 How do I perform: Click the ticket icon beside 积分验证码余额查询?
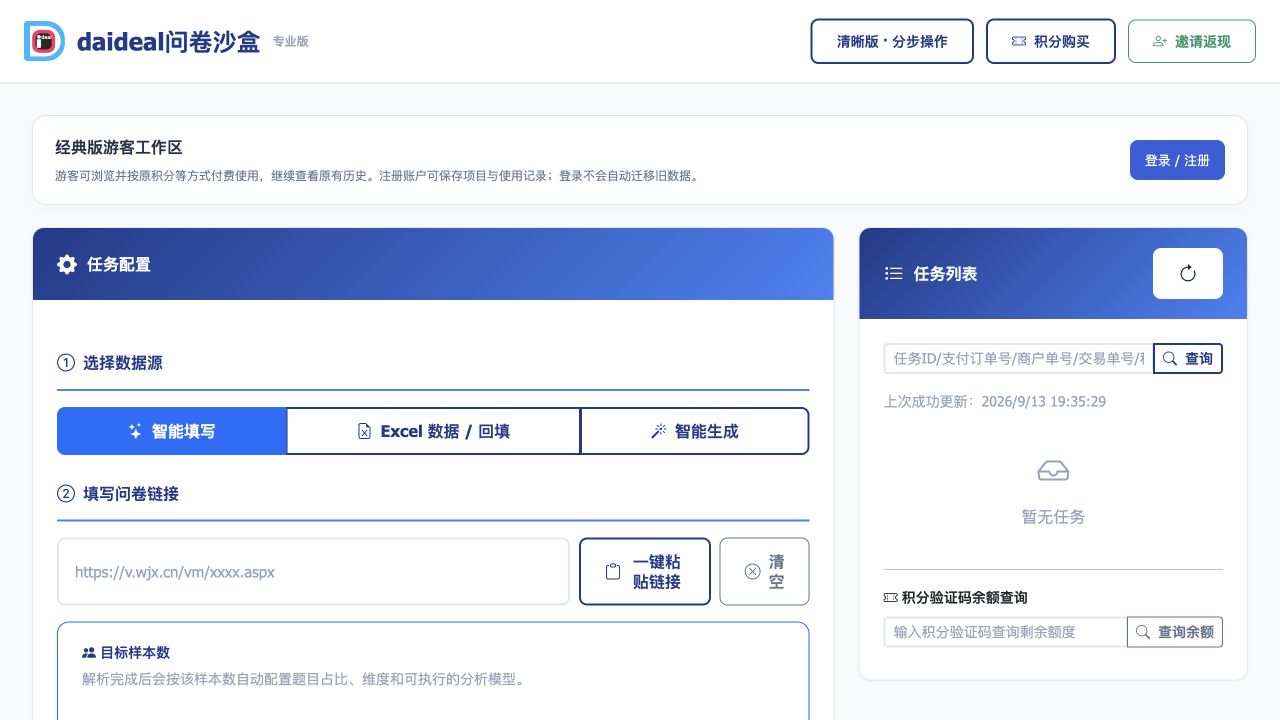[891, 597]
